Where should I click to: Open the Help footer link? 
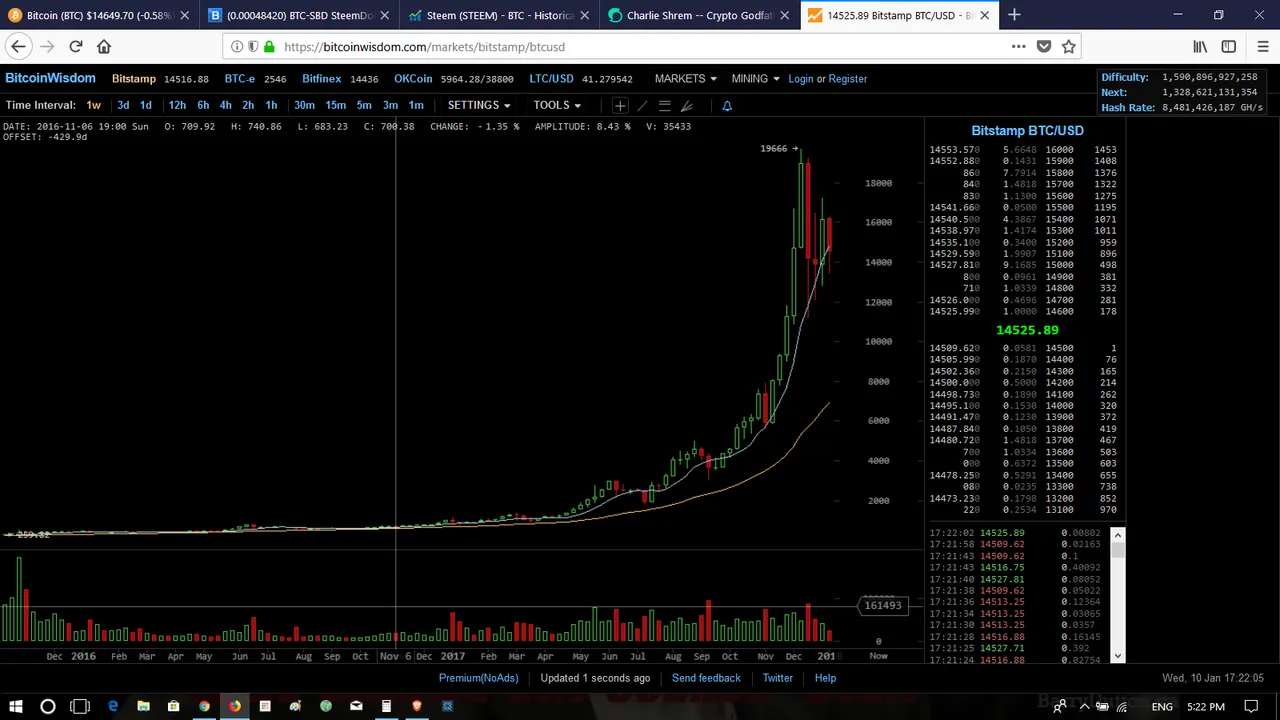(825, 678)
